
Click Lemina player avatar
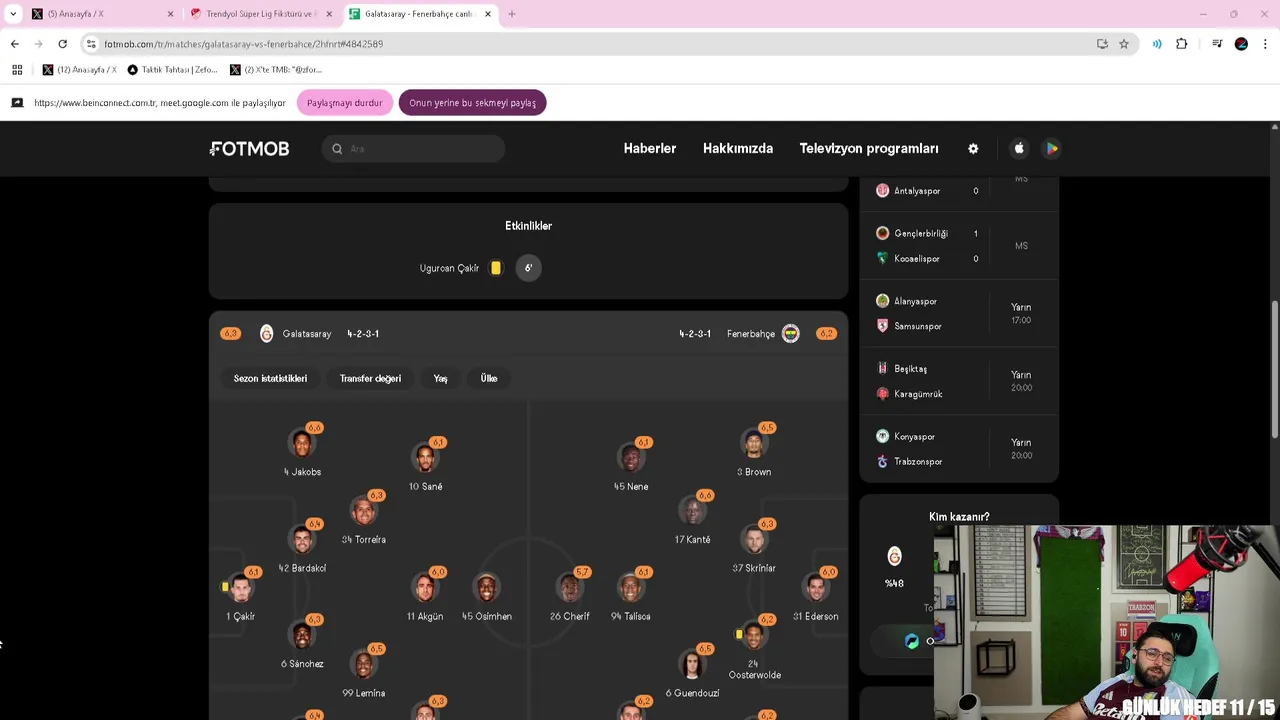click(x=364, y=664)
